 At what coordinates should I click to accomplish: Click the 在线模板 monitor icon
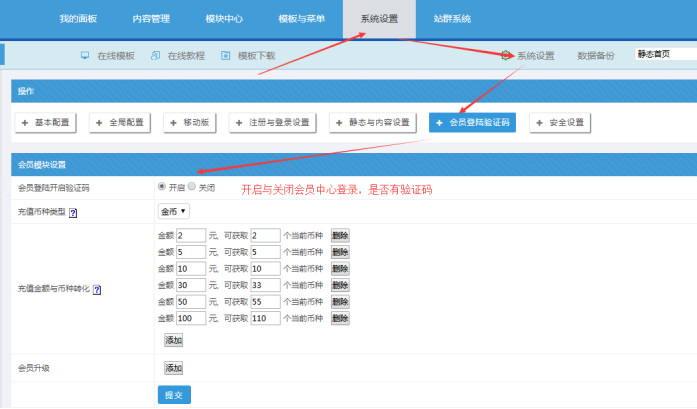coord(85,56)
